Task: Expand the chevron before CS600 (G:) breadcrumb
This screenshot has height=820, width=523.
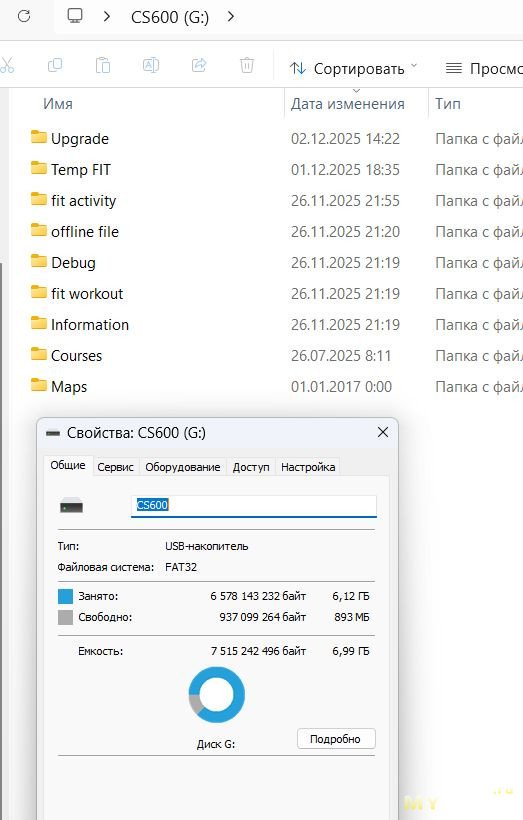Action: point(107,17)
